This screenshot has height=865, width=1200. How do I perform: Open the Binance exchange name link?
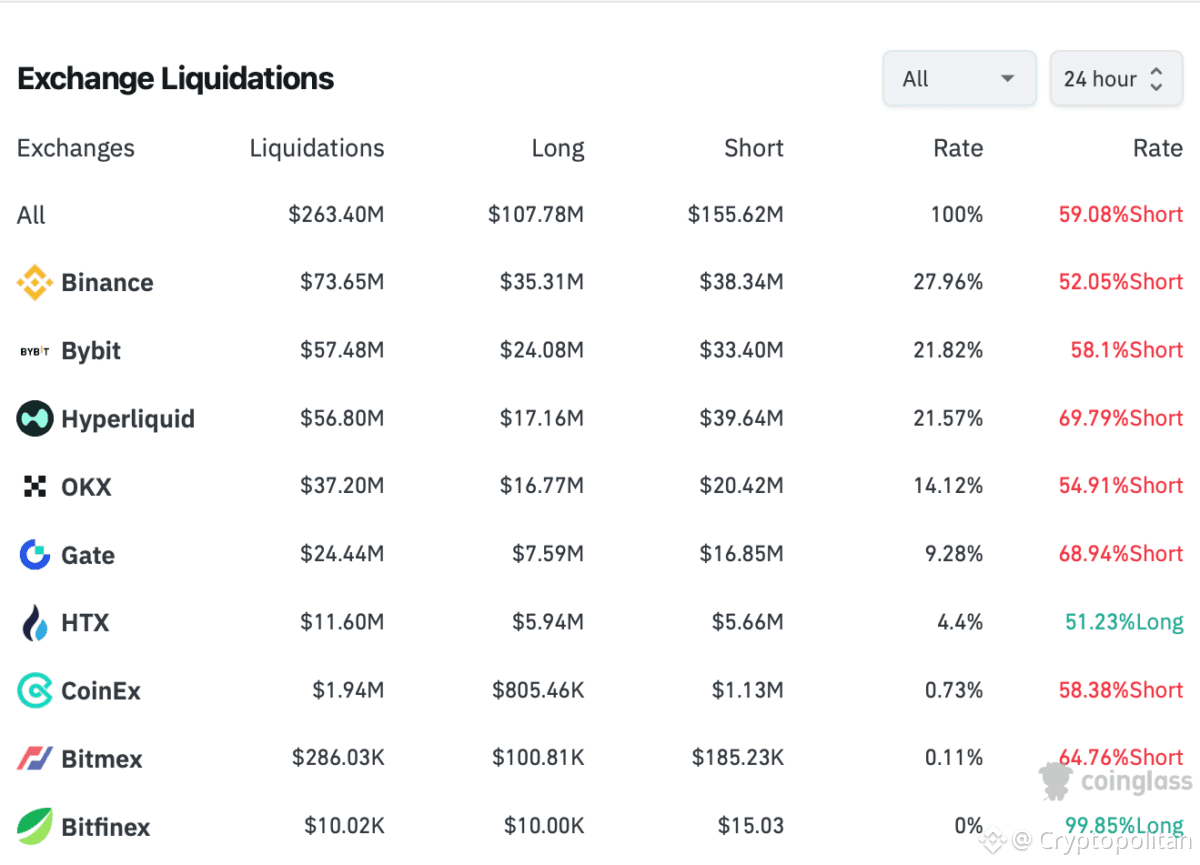107,283
